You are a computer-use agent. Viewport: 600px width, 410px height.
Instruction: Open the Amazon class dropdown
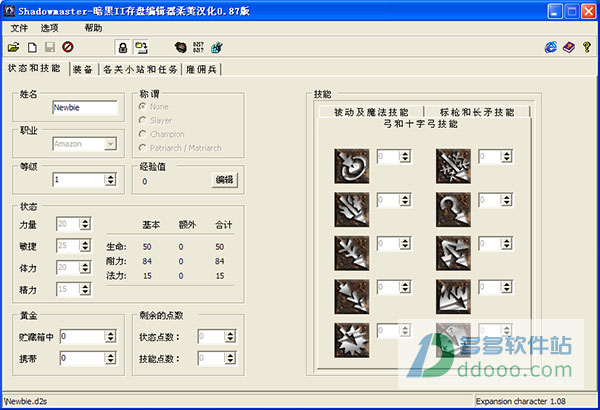pyautogui.click(x=110, y=144)
